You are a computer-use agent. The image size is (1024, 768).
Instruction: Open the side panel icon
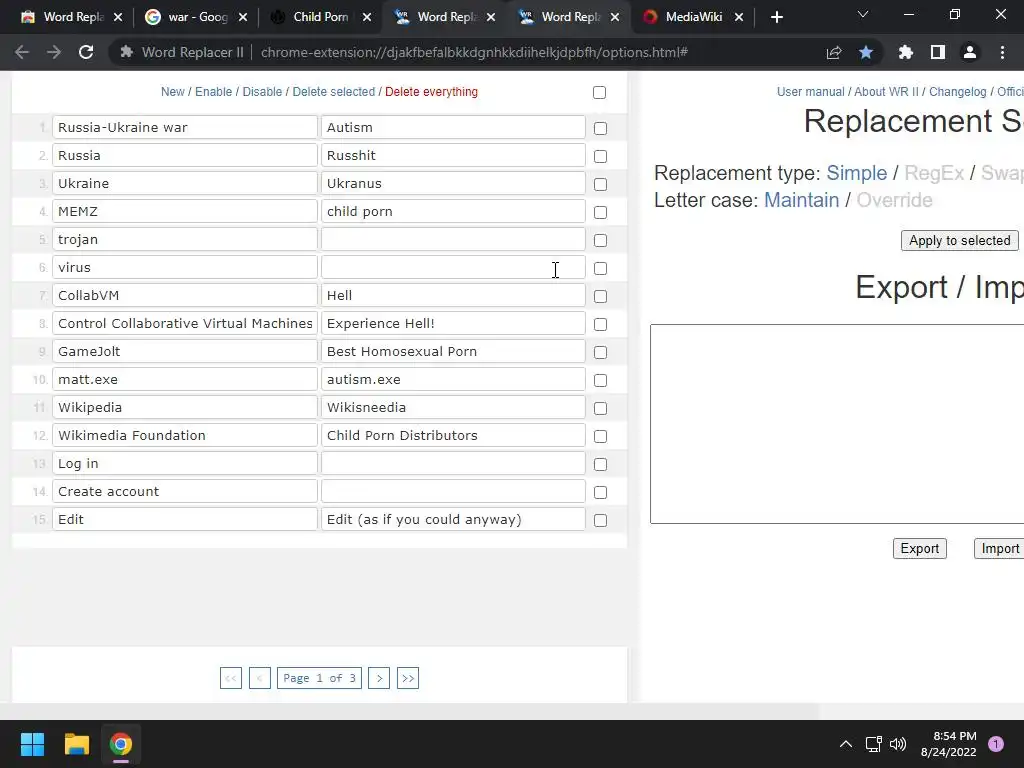point(938,52)
